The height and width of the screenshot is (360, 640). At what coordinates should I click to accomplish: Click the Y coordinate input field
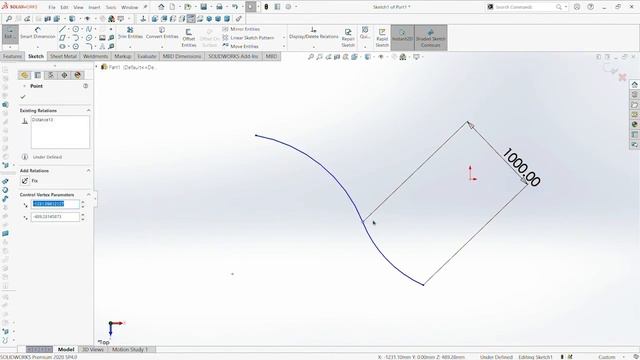tap(55, 217)
